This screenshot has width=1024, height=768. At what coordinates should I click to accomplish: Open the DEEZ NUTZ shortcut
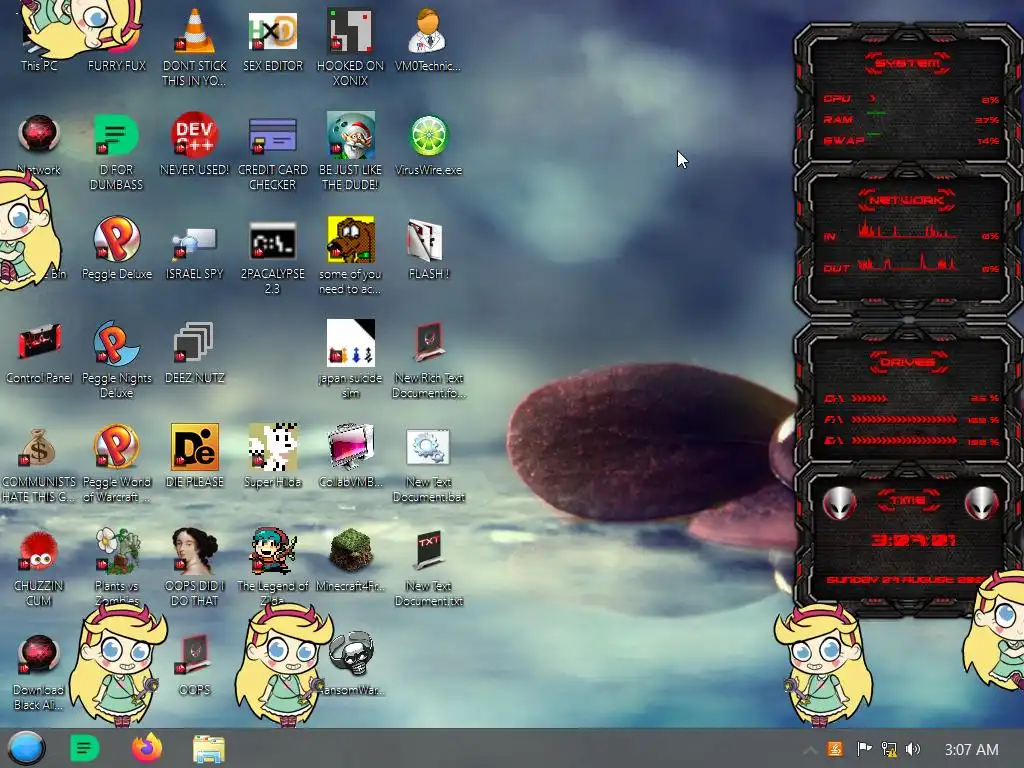point(195,343)
